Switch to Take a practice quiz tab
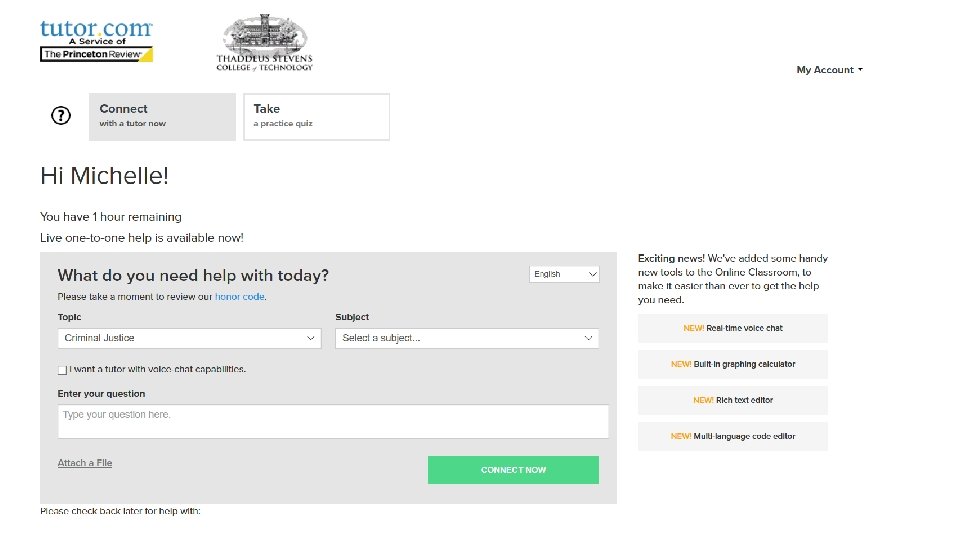 [x=316, y=116]
